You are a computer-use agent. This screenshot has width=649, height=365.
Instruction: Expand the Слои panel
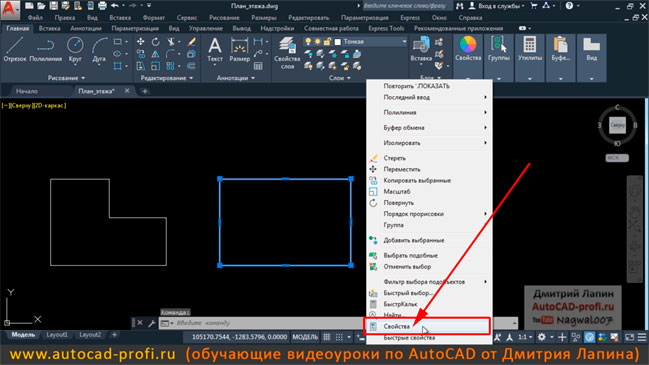tap(340, 78)
